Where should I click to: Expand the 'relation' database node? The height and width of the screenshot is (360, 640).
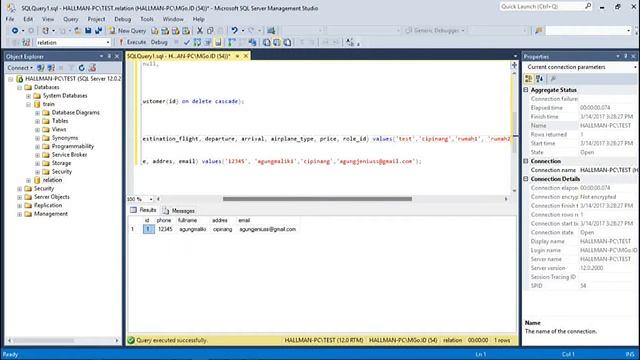(29, 180)
